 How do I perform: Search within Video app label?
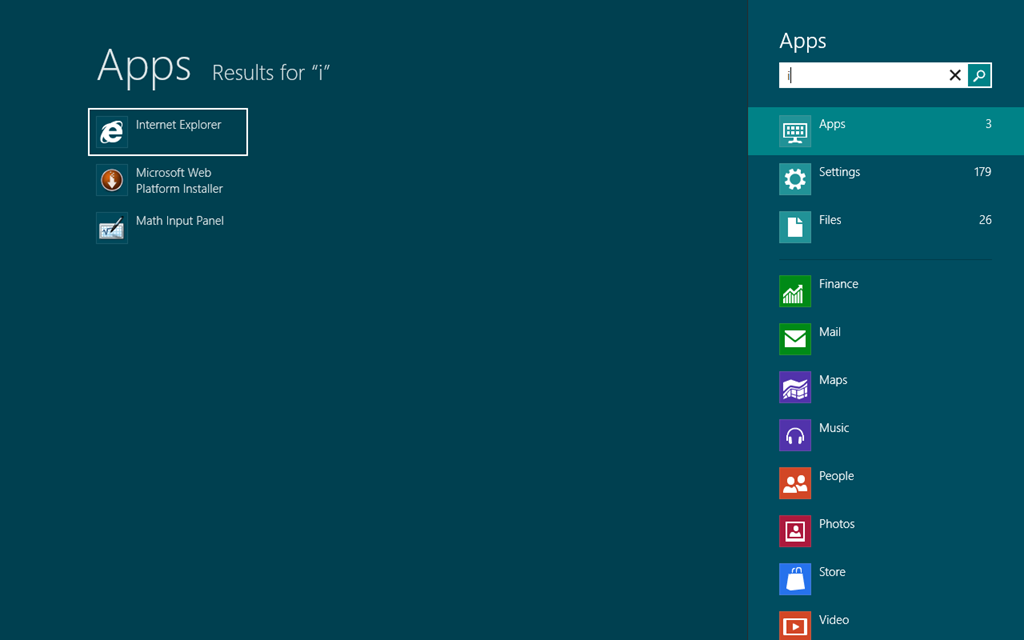[834, 620]
